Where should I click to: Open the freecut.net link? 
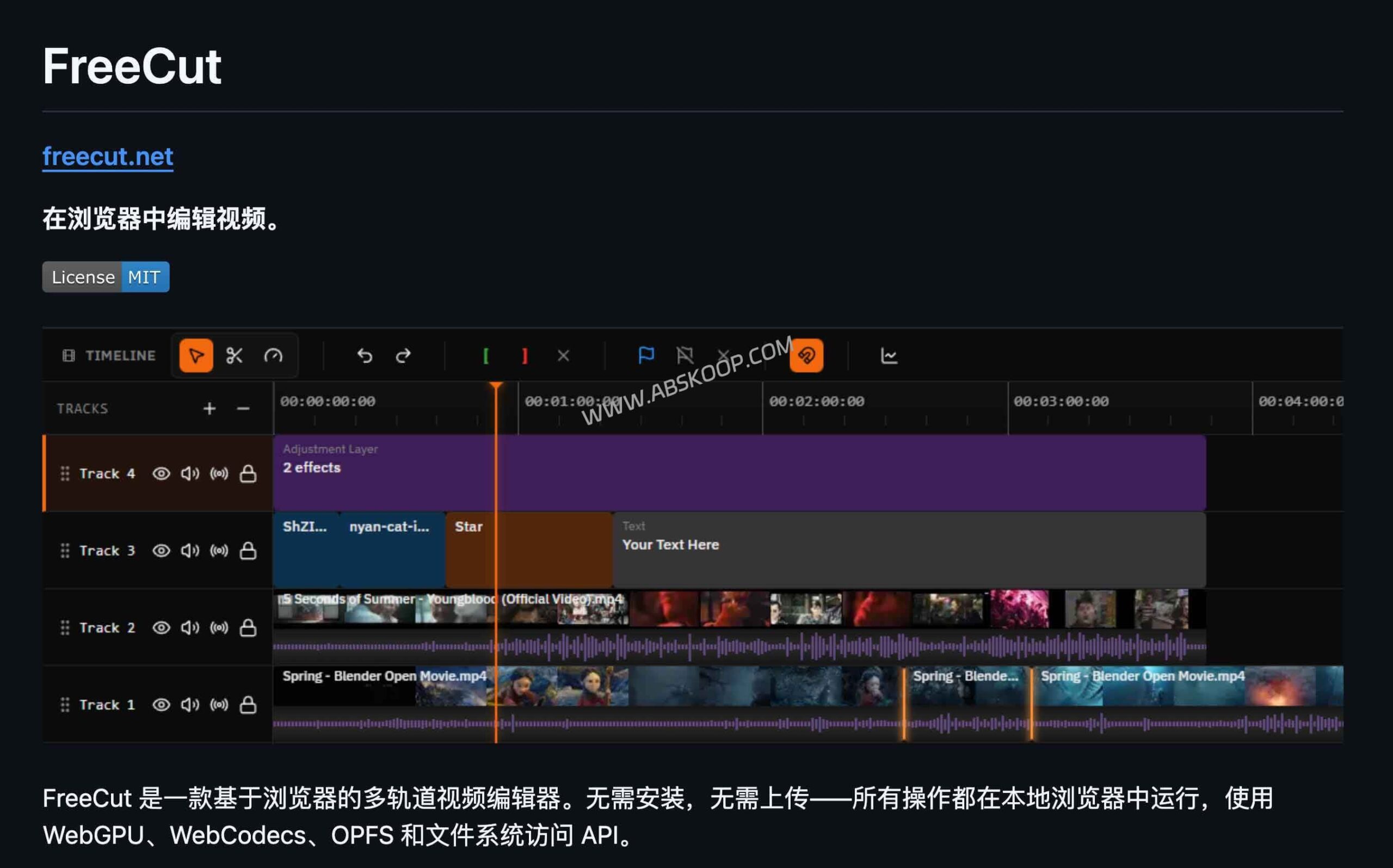click(x=107, y=156)
